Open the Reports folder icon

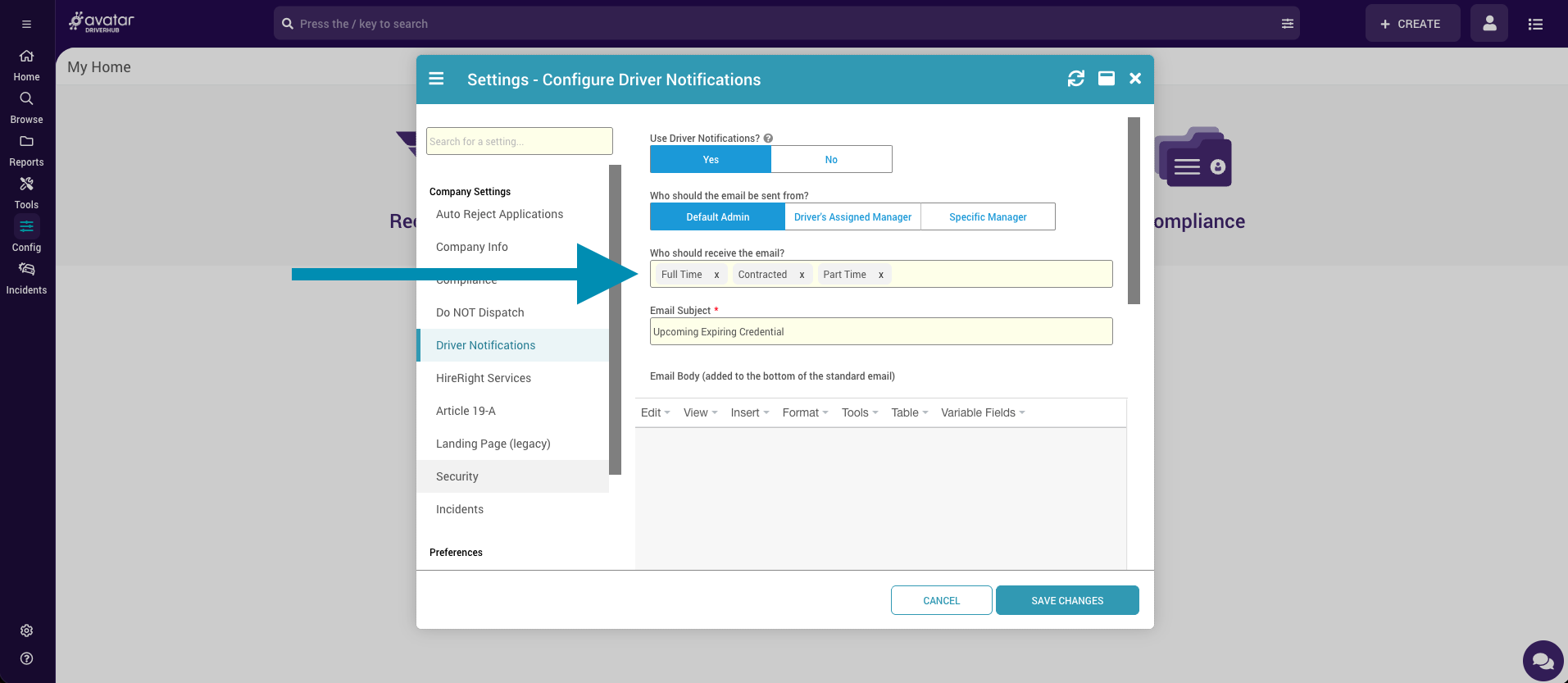point(26,142)
